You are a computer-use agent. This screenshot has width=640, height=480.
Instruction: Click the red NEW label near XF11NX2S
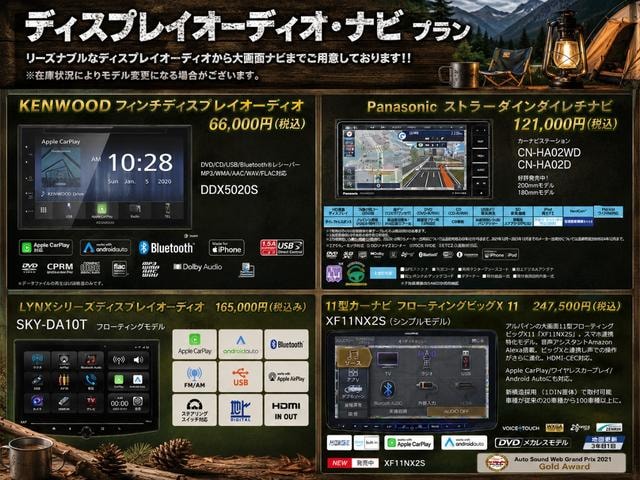339,463
